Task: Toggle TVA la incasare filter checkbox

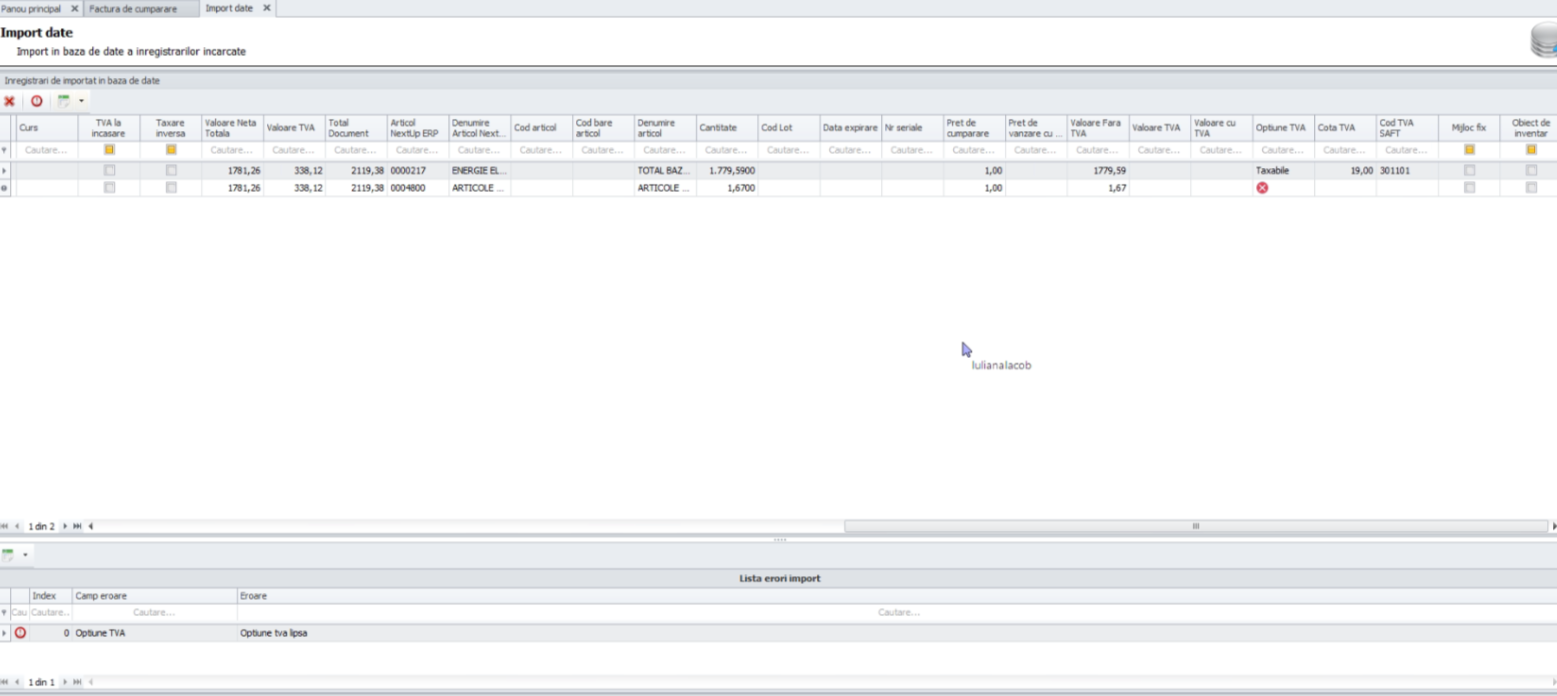Action: pos(109,150)
